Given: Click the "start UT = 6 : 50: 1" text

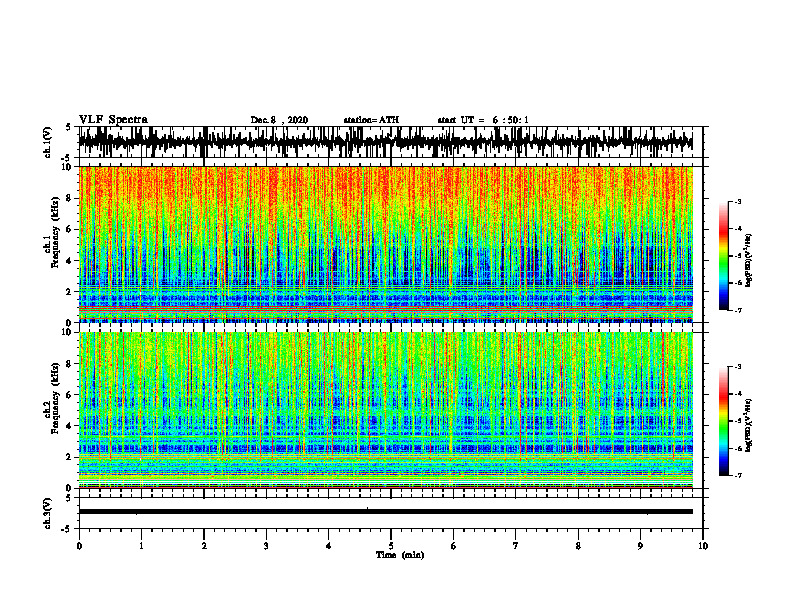Looking at the screenshot, I should click(x=483, y=120).
